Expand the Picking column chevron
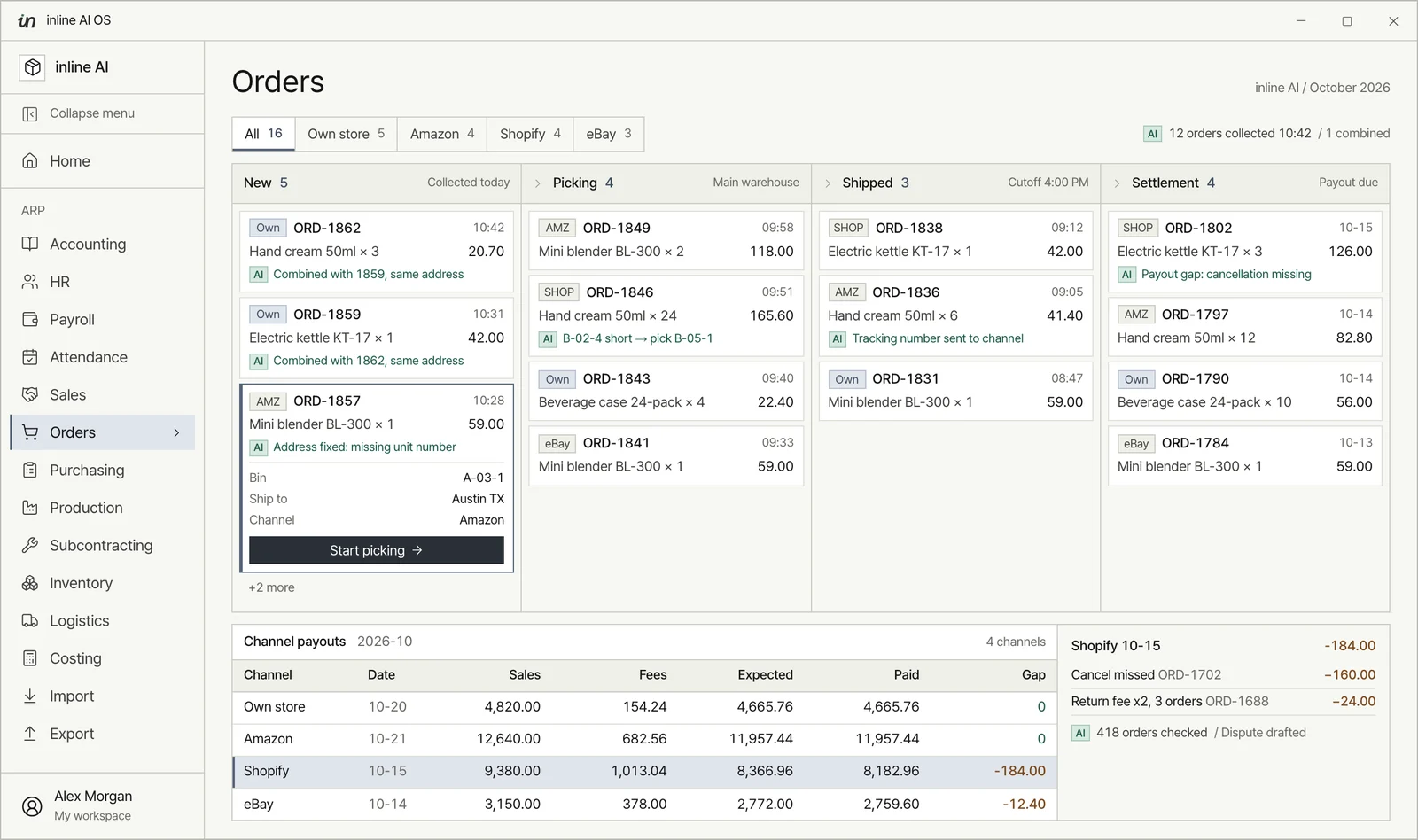Screen dimensions: 1418x840 [x=537, y=183]
